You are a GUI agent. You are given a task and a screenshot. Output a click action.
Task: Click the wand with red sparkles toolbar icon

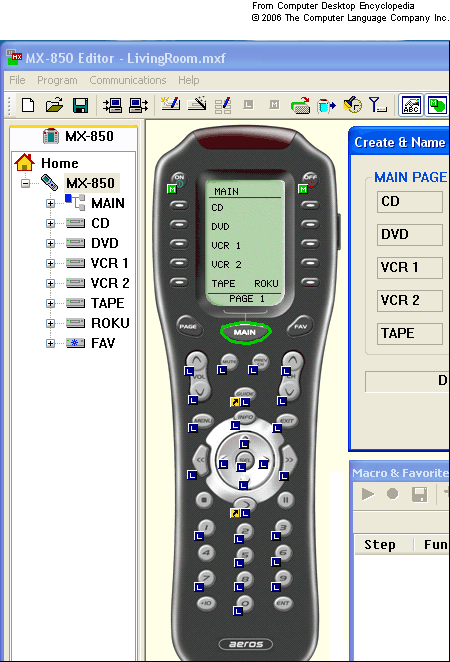[x=197, y=104]
